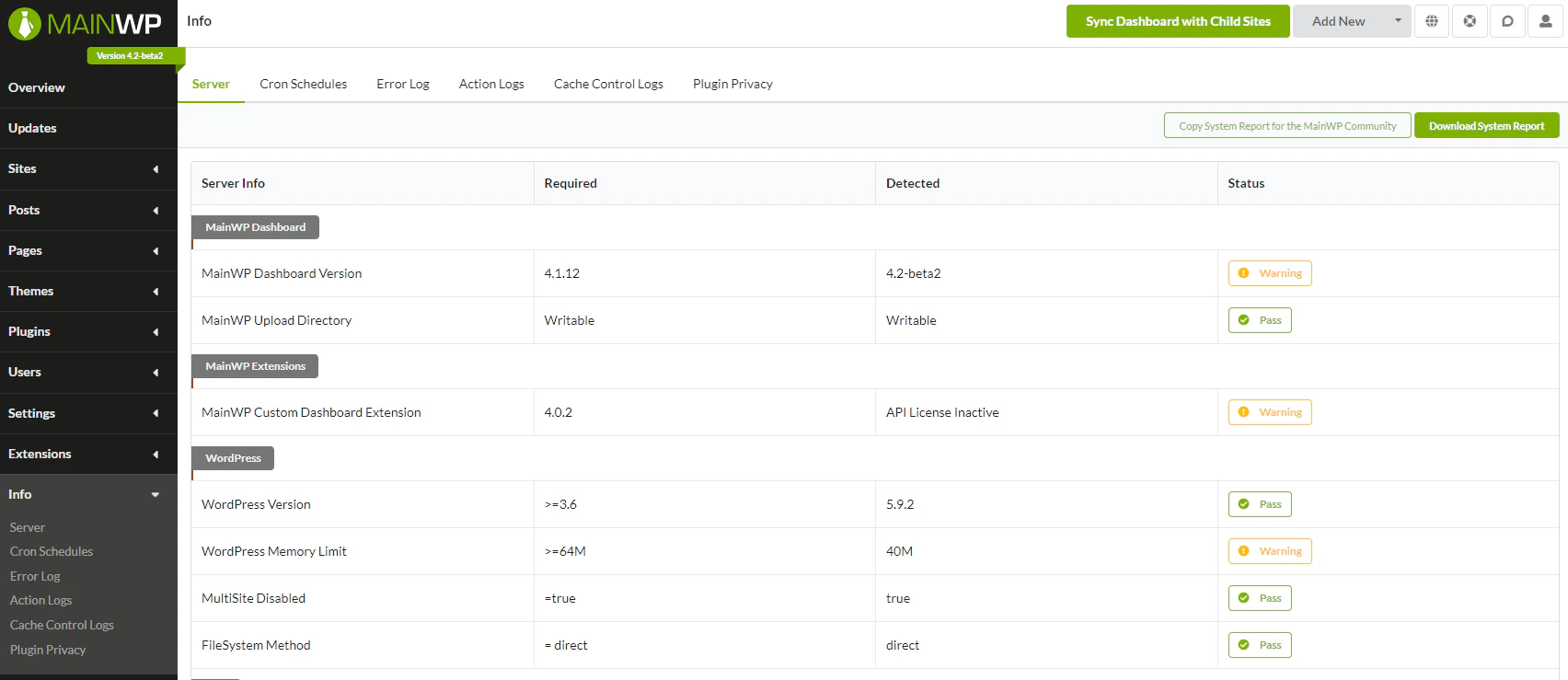1568x680 pixels.
Task: Expand the Posts sidebar menu
Action: [88, 210]
